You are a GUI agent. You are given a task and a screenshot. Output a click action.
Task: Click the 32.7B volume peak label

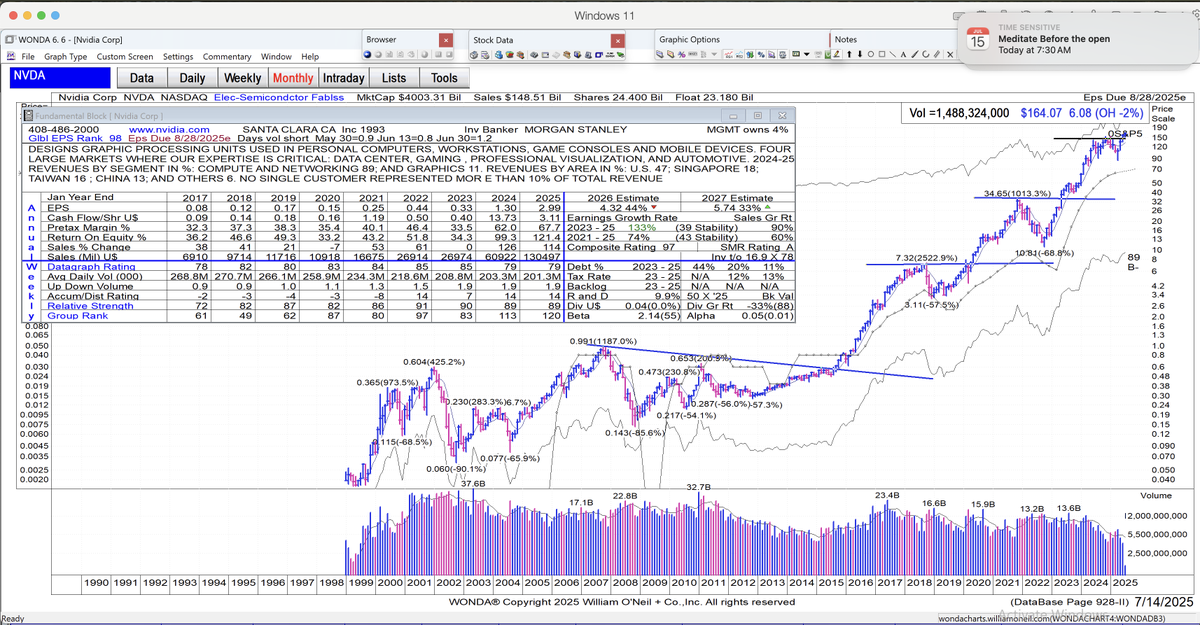[x=698, y=487]
